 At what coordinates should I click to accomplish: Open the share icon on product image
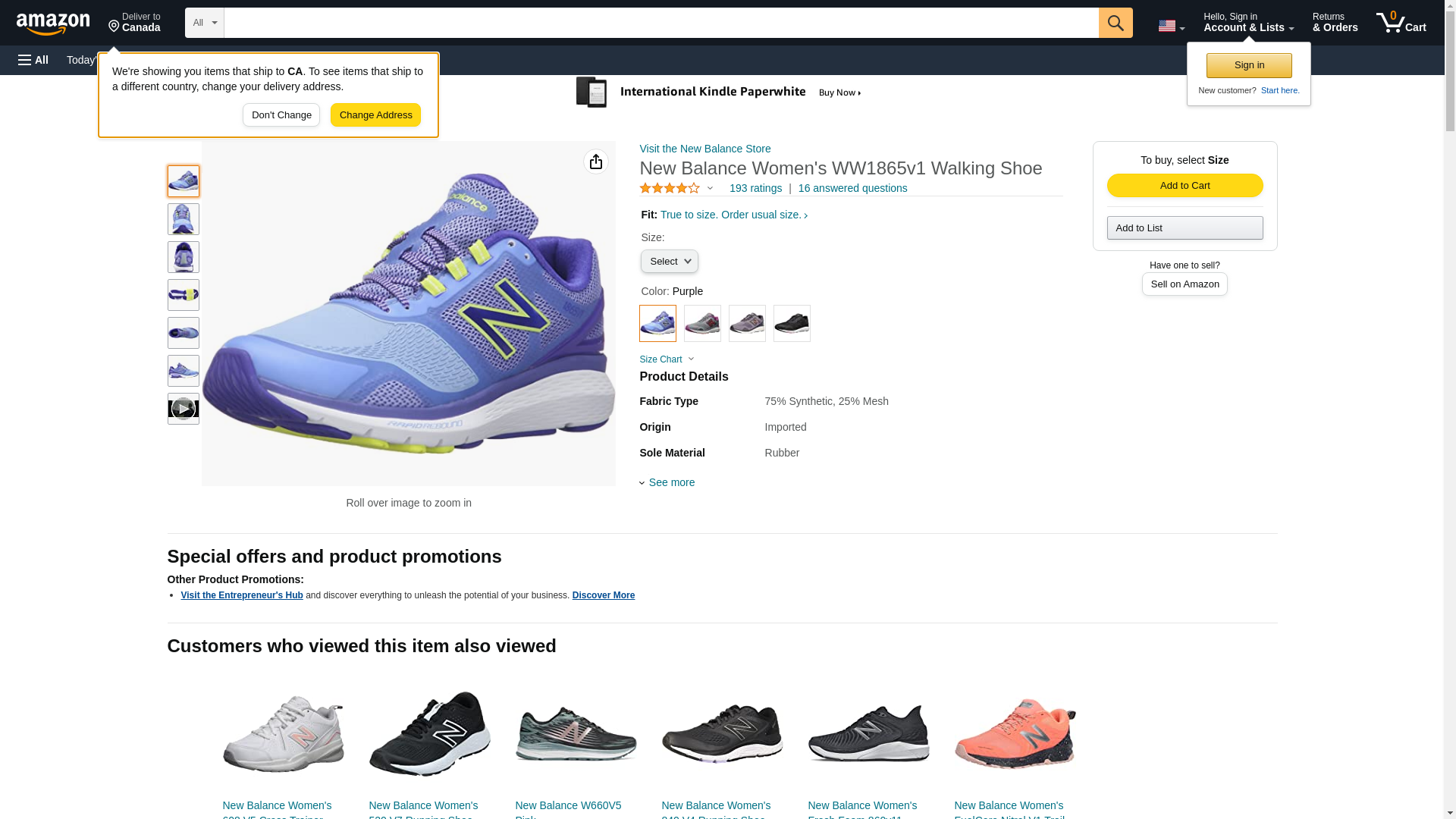tap(595, 162)
